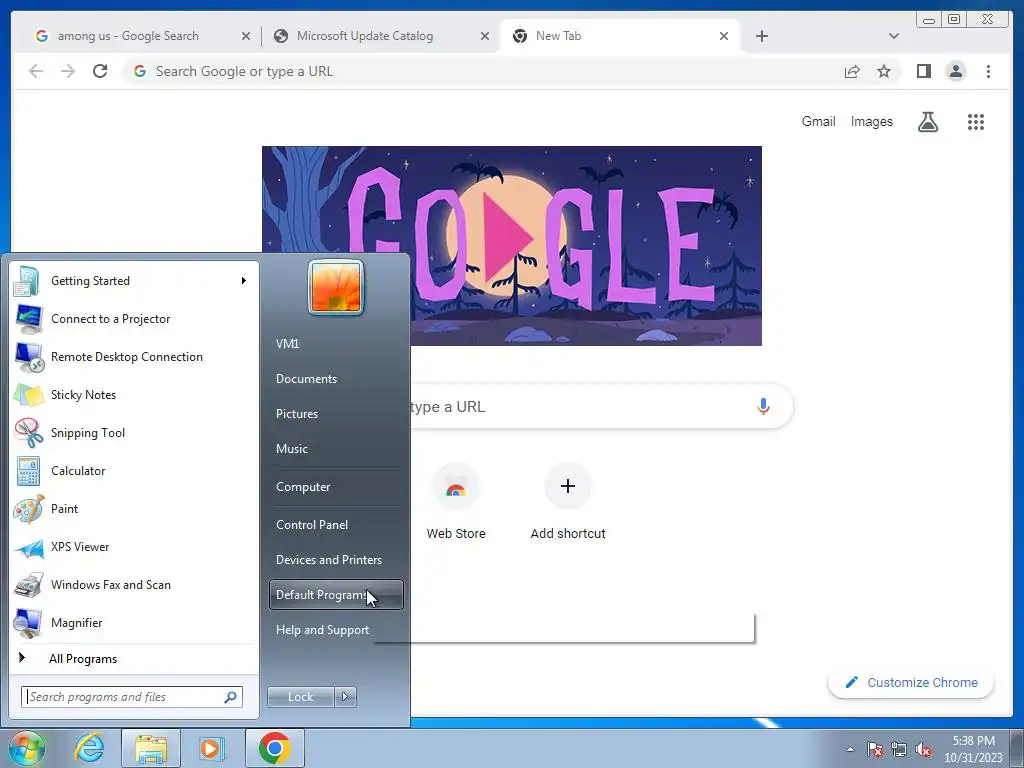Expand the shutdown options arrow beside Lock
Screen dimensions: 1024x768
click(x=345, y=697)
